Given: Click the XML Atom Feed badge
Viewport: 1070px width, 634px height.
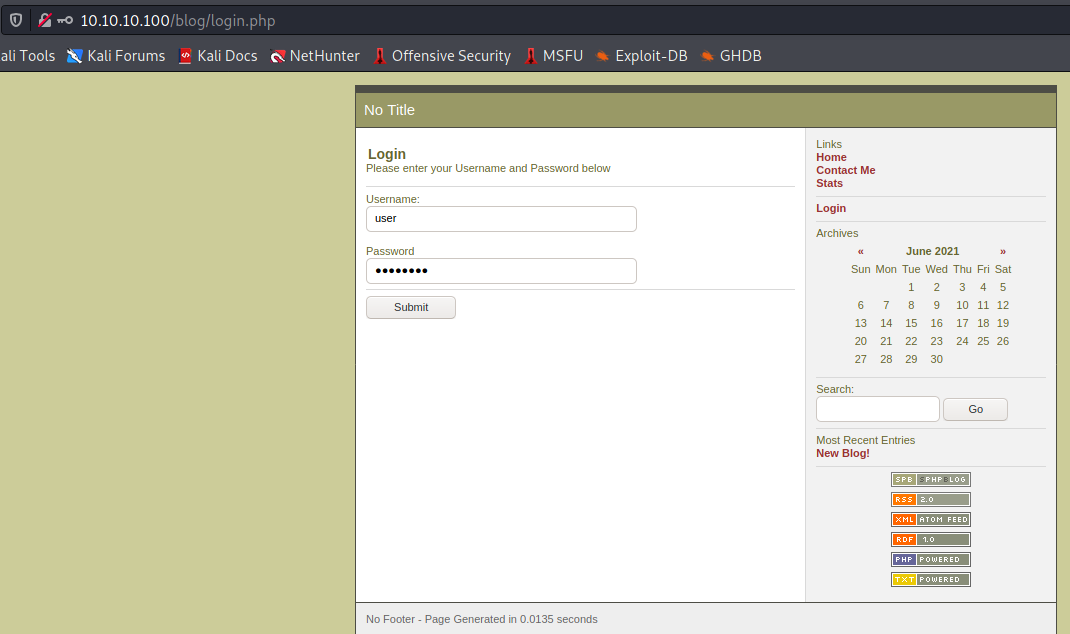Looking at the screenshot, I should pos(930,519).
